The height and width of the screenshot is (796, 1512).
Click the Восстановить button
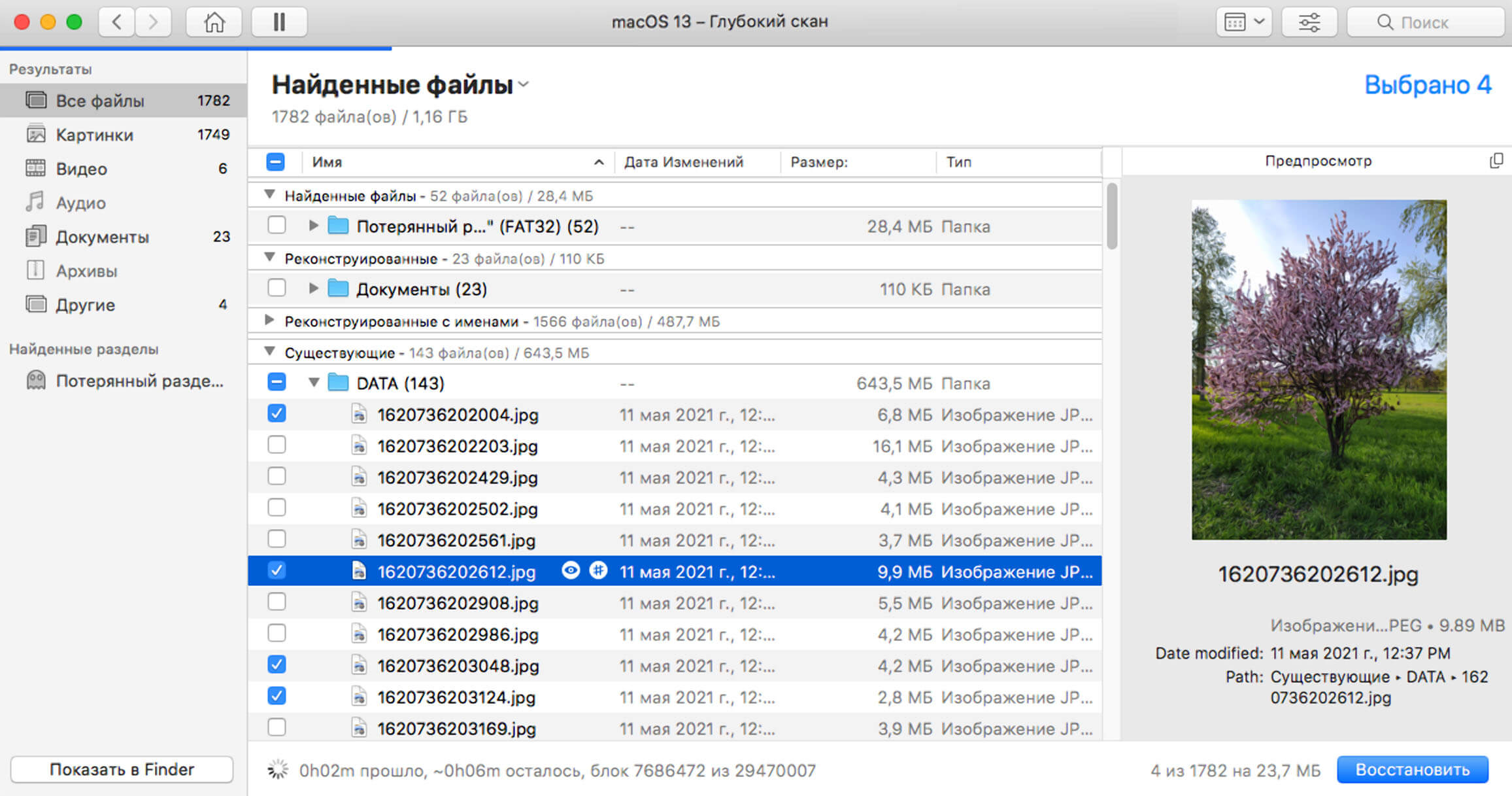[x=1412, y=770]
